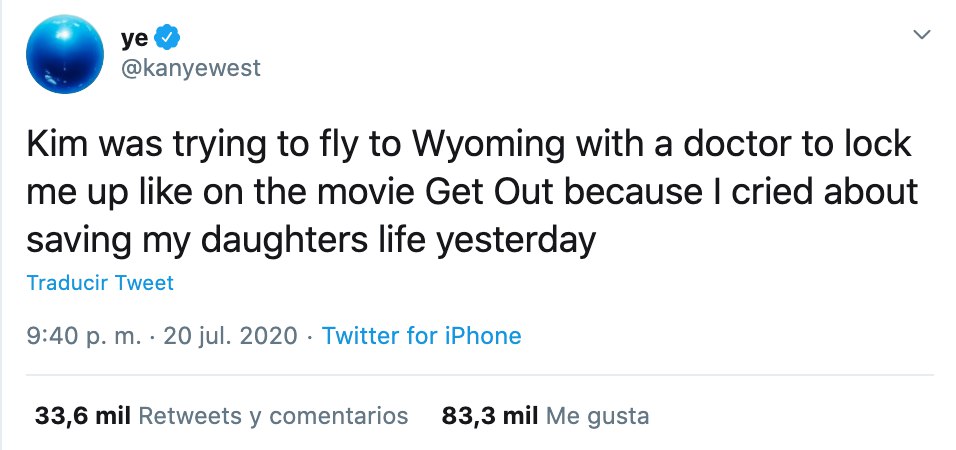
Task: Click the "33,6 mil" retweet count number
Action: (x=84, y=416)
